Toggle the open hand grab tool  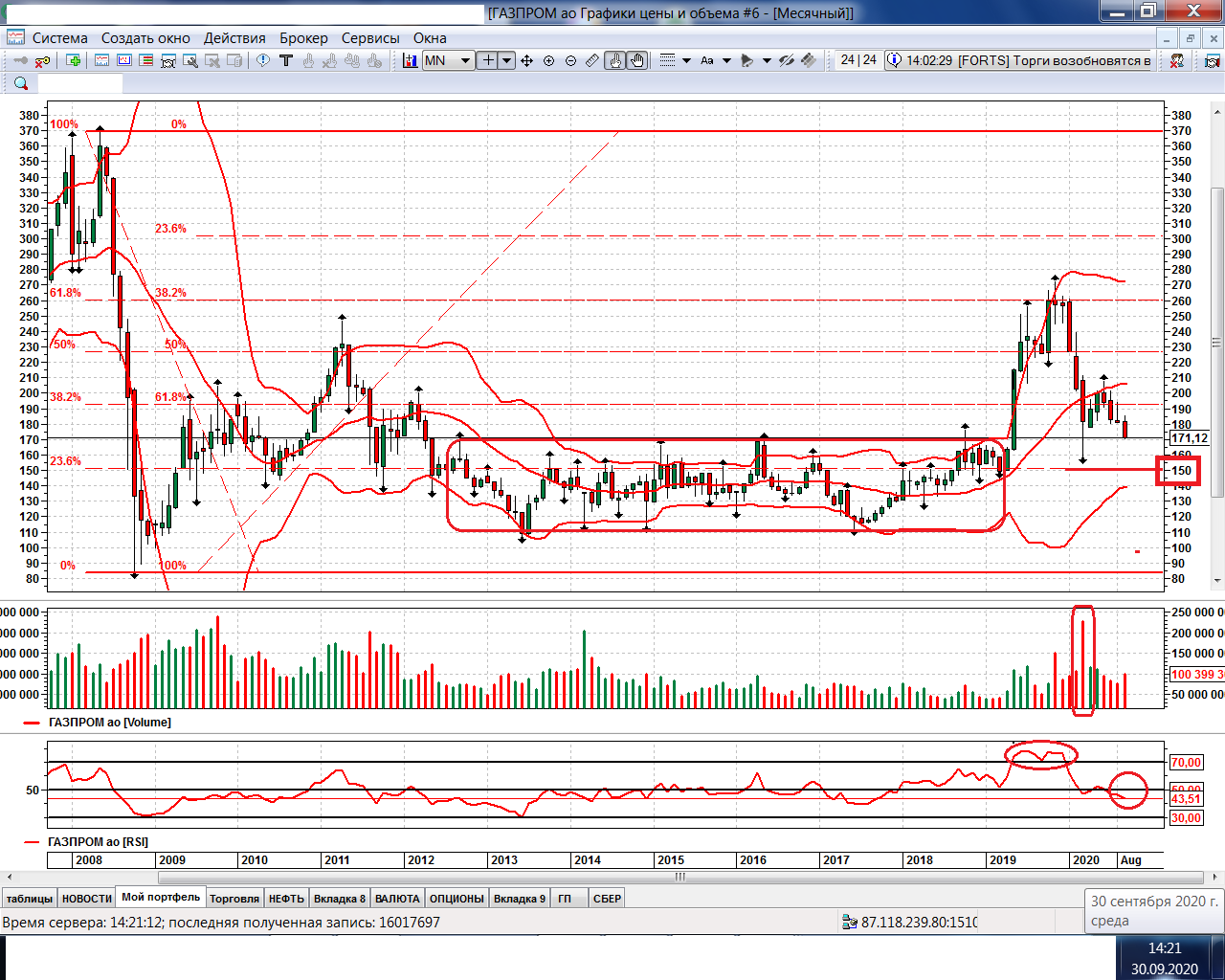click(637, 60)
